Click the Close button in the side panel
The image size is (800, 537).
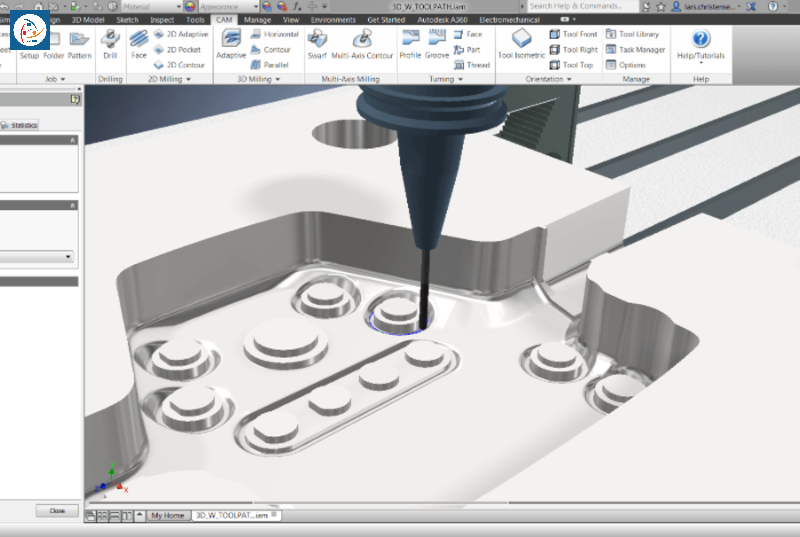point(57,510)
